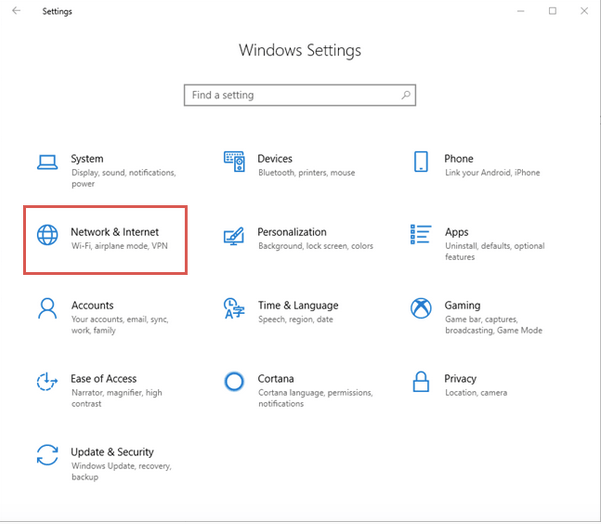Click the Gaming Xbox icon
The image size is (601, 524).
pos(421,308)
